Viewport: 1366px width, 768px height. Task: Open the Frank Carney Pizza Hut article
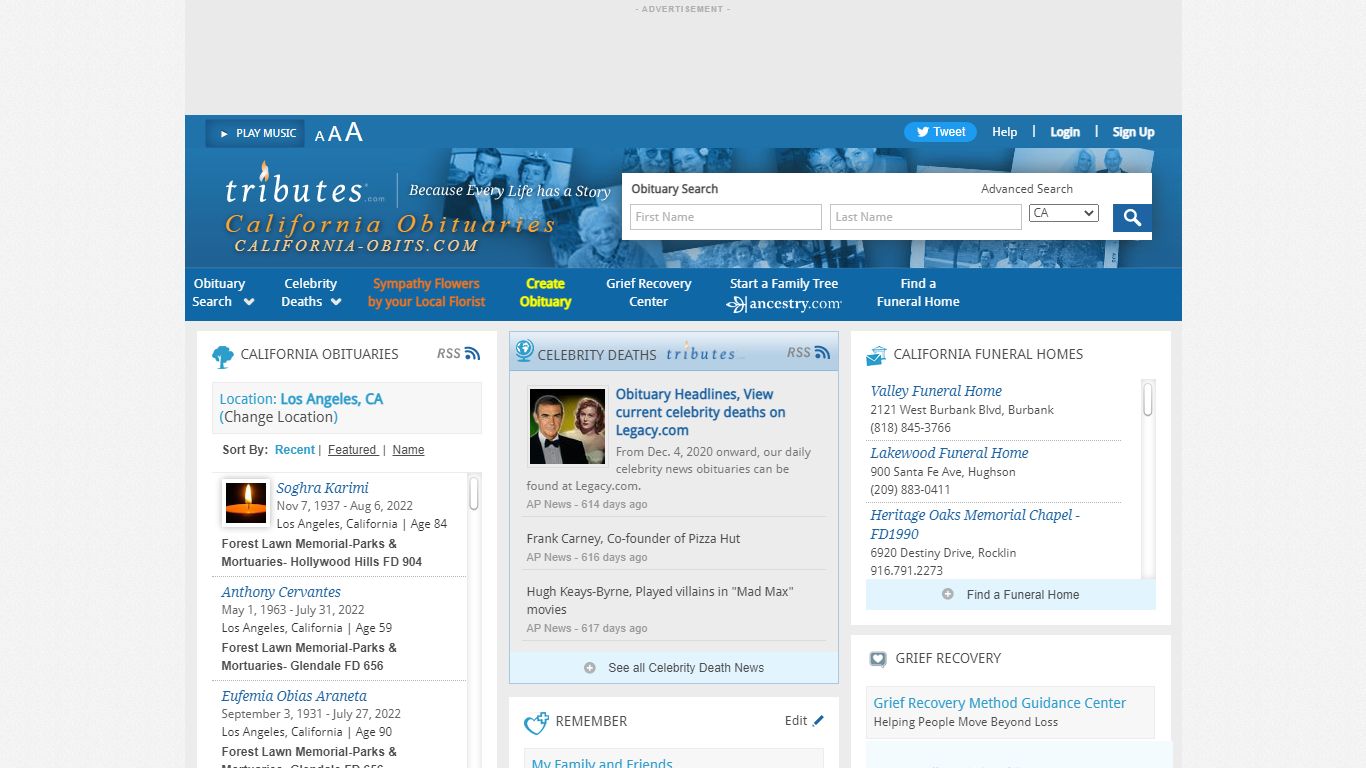[633, 538]
